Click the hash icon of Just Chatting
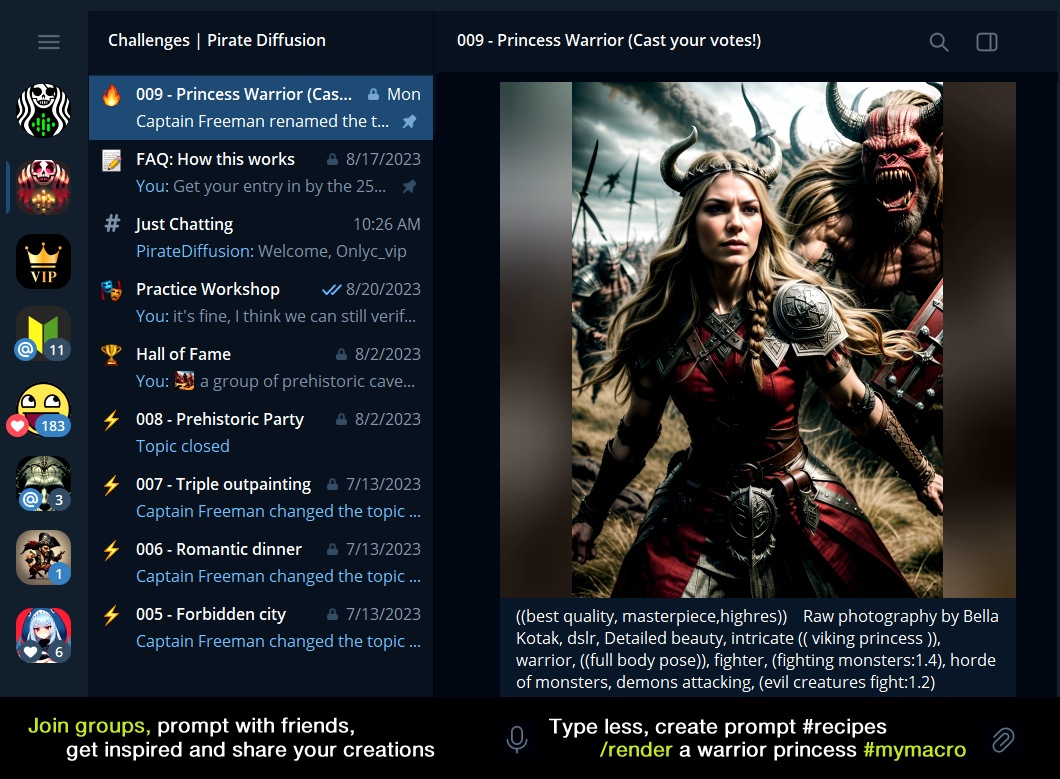This screenshot has width=1060, height=779. pyautogui.click(x=112, y=223)
